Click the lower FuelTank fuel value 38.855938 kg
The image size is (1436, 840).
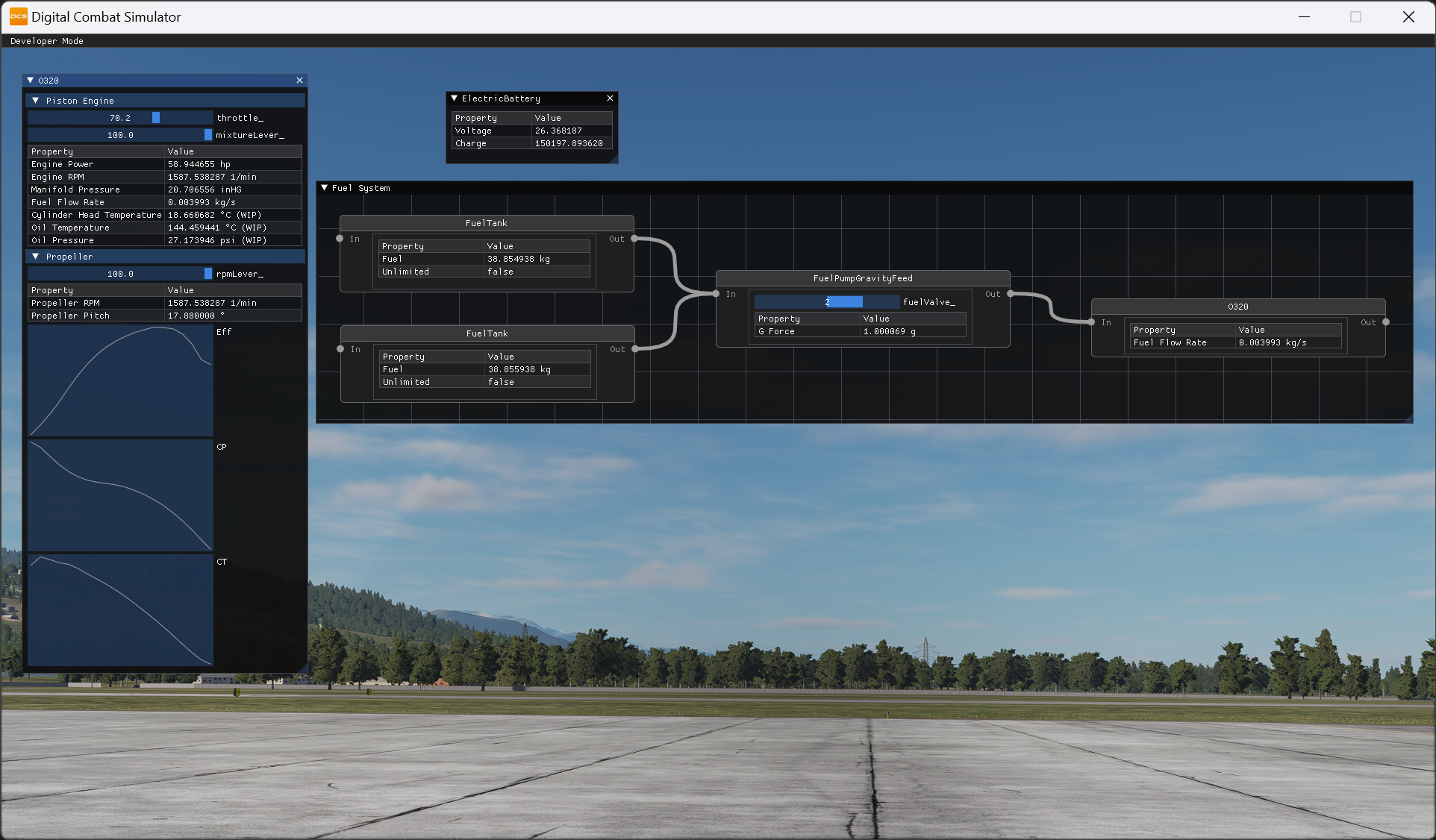tap(519, 369)
